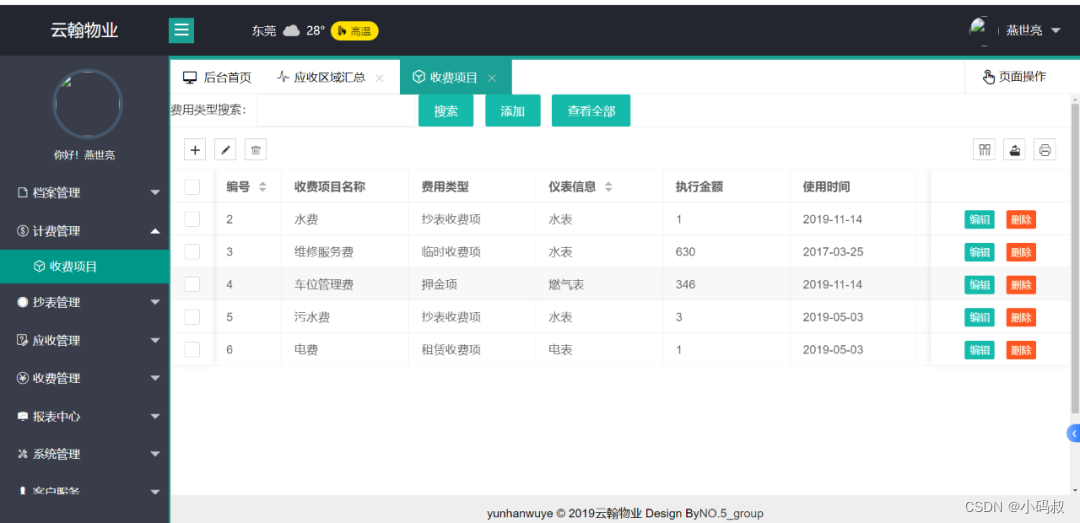Click 编辑 for the 电费 row
1080x523 pixels.
tap(979, 350)
